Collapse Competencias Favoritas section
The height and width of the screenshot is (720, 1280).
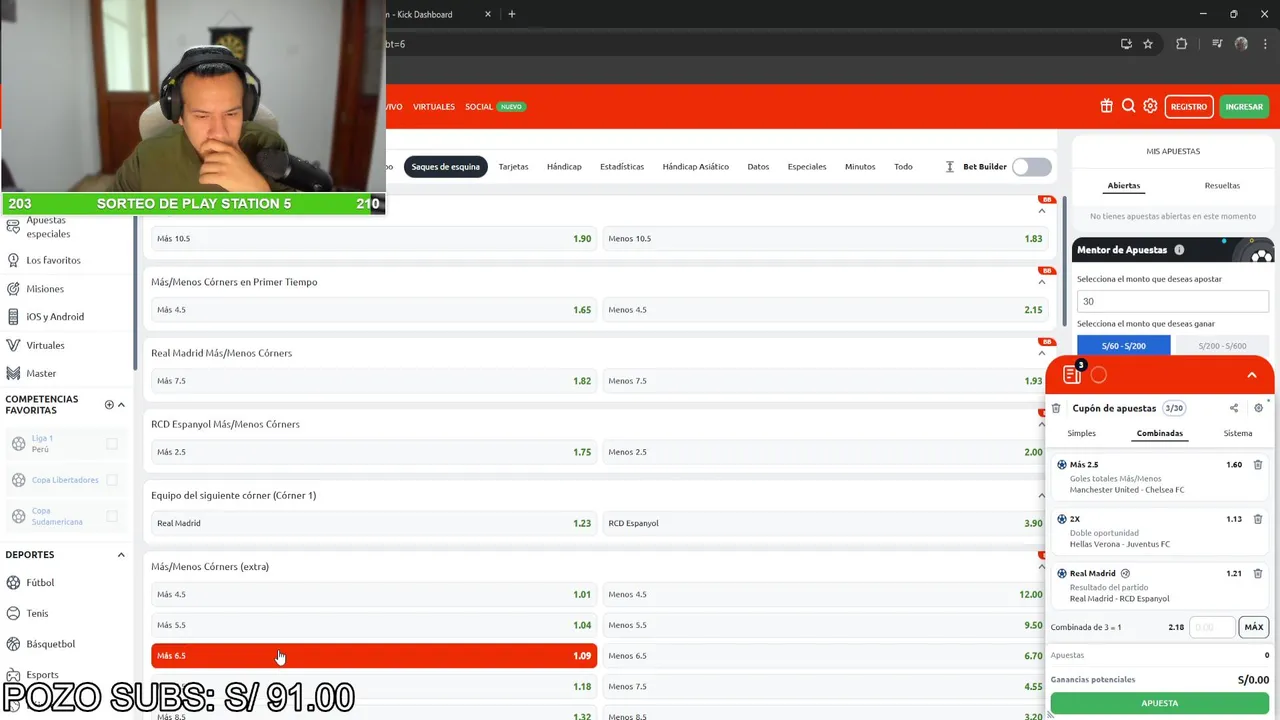point(121,405)
